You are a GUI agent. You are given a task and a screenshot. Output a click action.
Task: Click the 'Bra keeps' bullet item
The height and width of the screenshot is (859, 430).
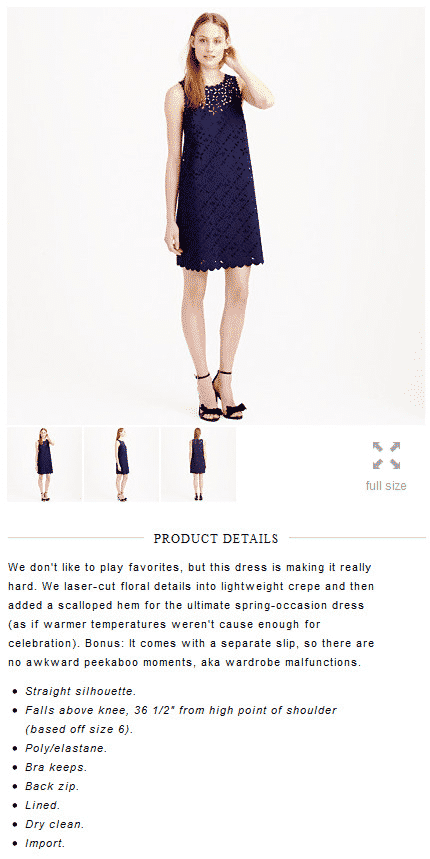[x=56, y=768]
